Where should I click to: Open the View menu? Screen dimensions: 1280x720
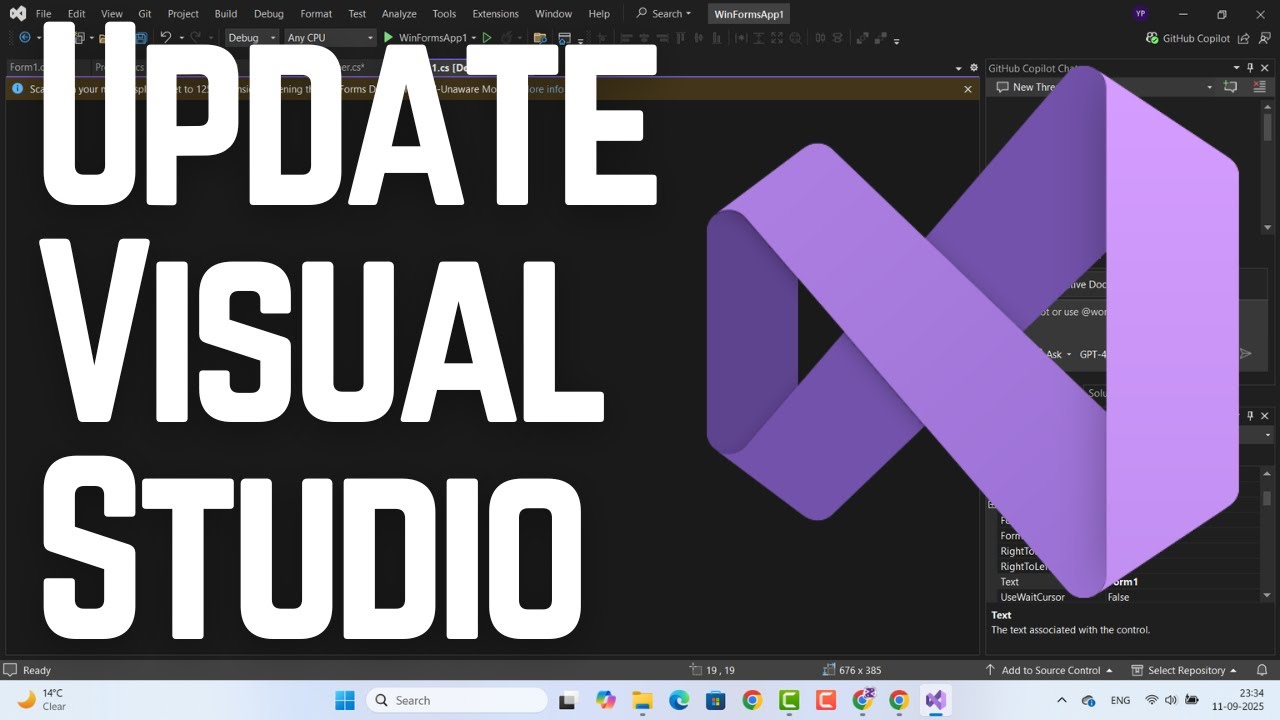click(x=112, y=14)
